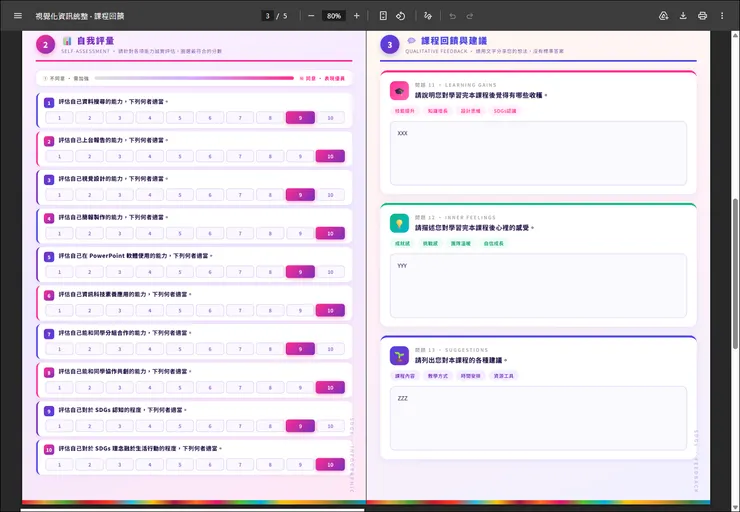Image resolution: width=740 pixels, height=512 pixels.
Task: Select score 6 for 分組合作 ability question
Action: [x=210, y=349]
